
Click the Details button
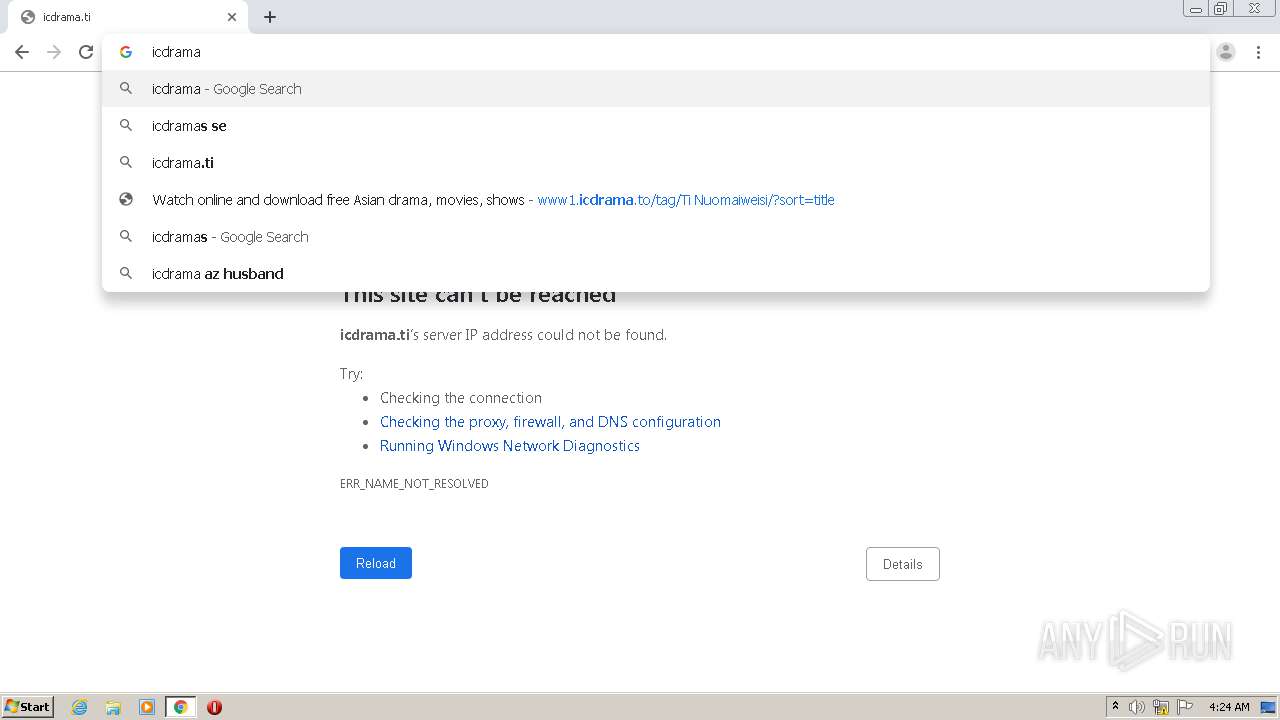[x=902, y=564]
